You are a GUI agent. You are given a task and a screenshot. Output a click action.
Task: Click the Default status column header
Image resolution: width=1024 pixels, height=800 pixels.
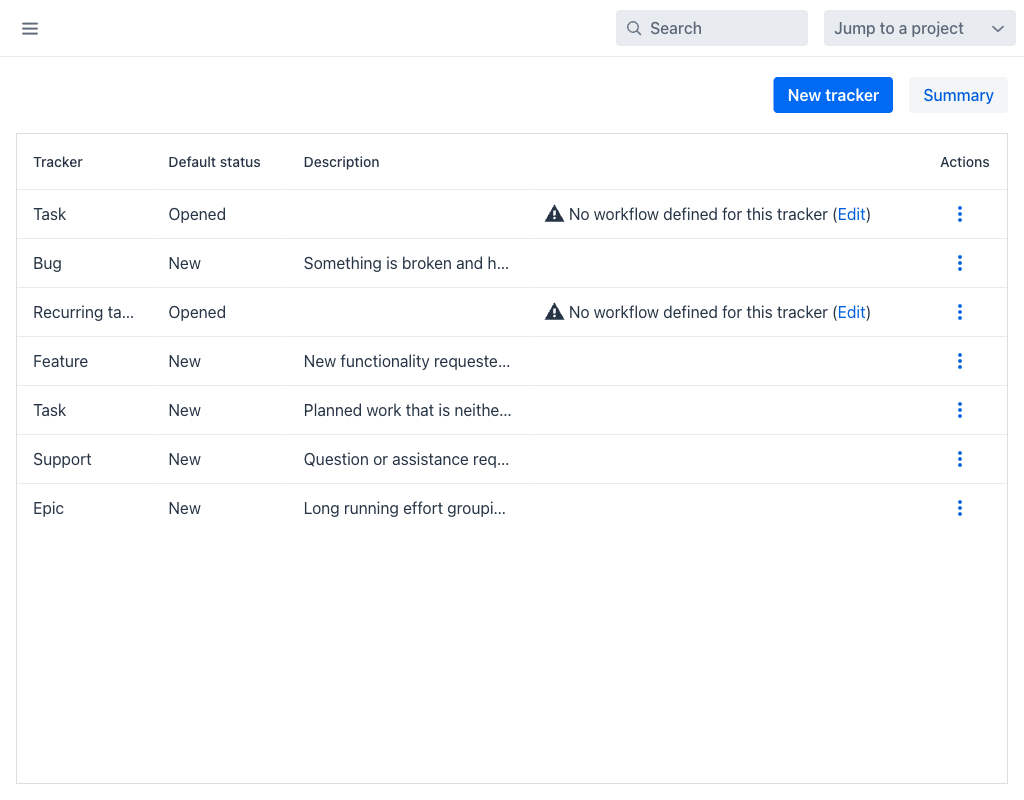click(214, 162)
